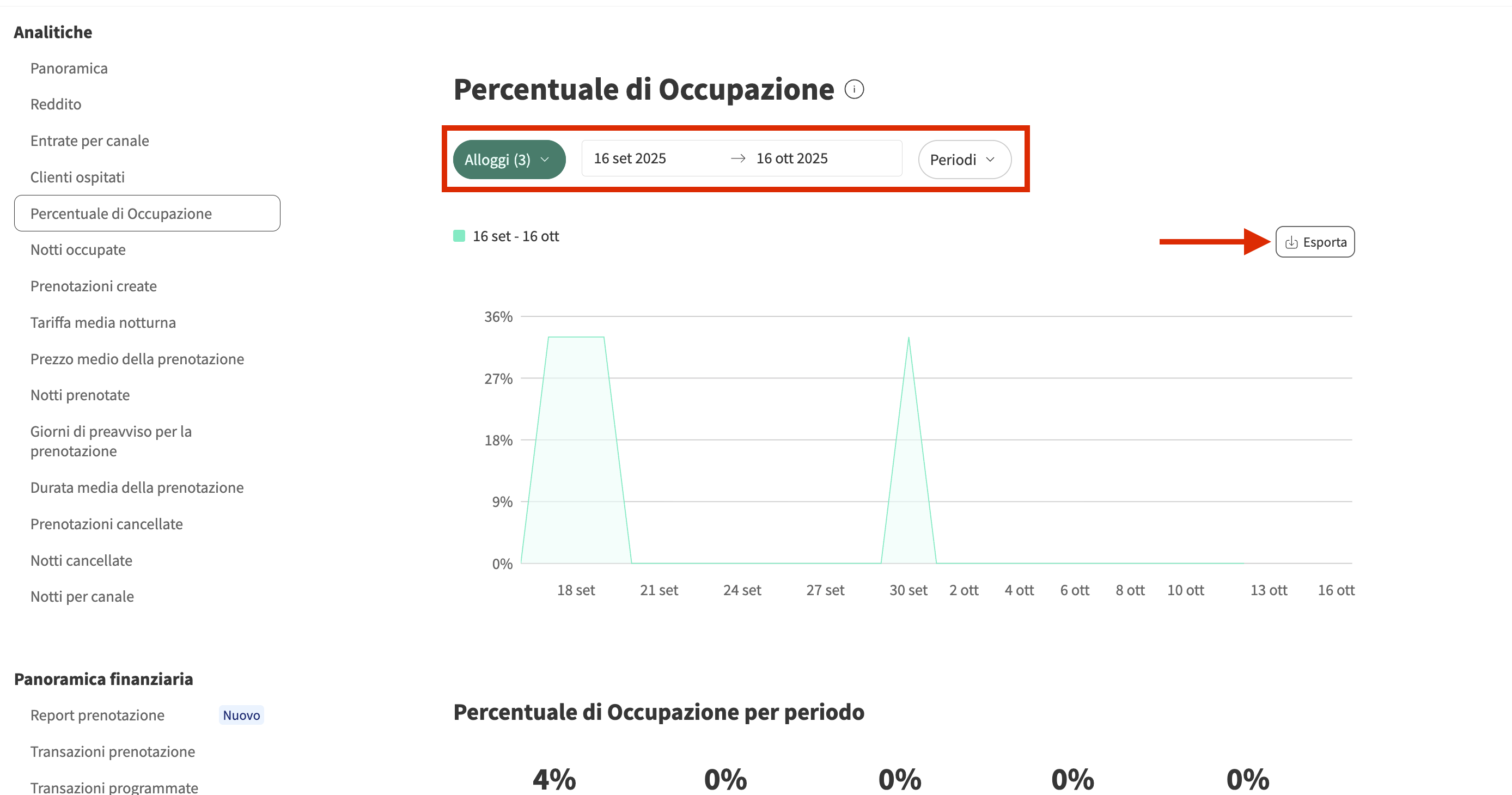The width and height of the screenshot is (1512, 795).
Task: Open Entrate per canale report
Action: click(x=90, y=141)
